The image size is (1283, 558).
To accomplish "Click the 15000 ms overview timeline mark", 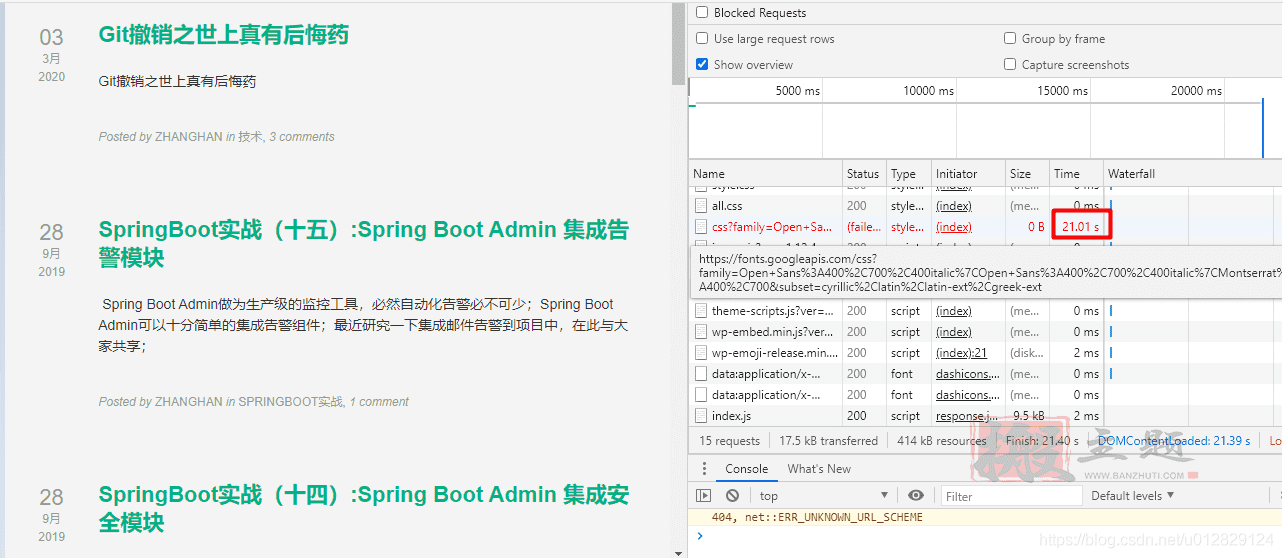I will click(1062, 91).
